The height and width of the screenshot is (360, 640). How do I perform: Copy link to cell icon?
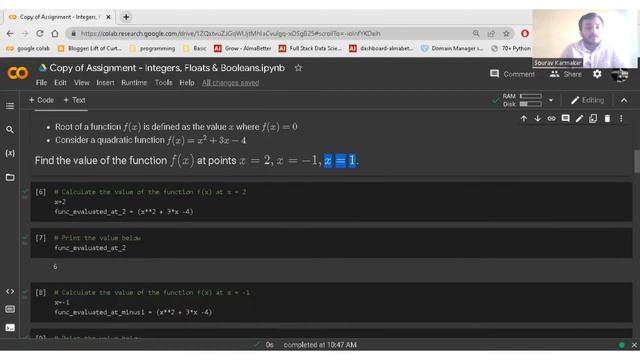point(551,119)
